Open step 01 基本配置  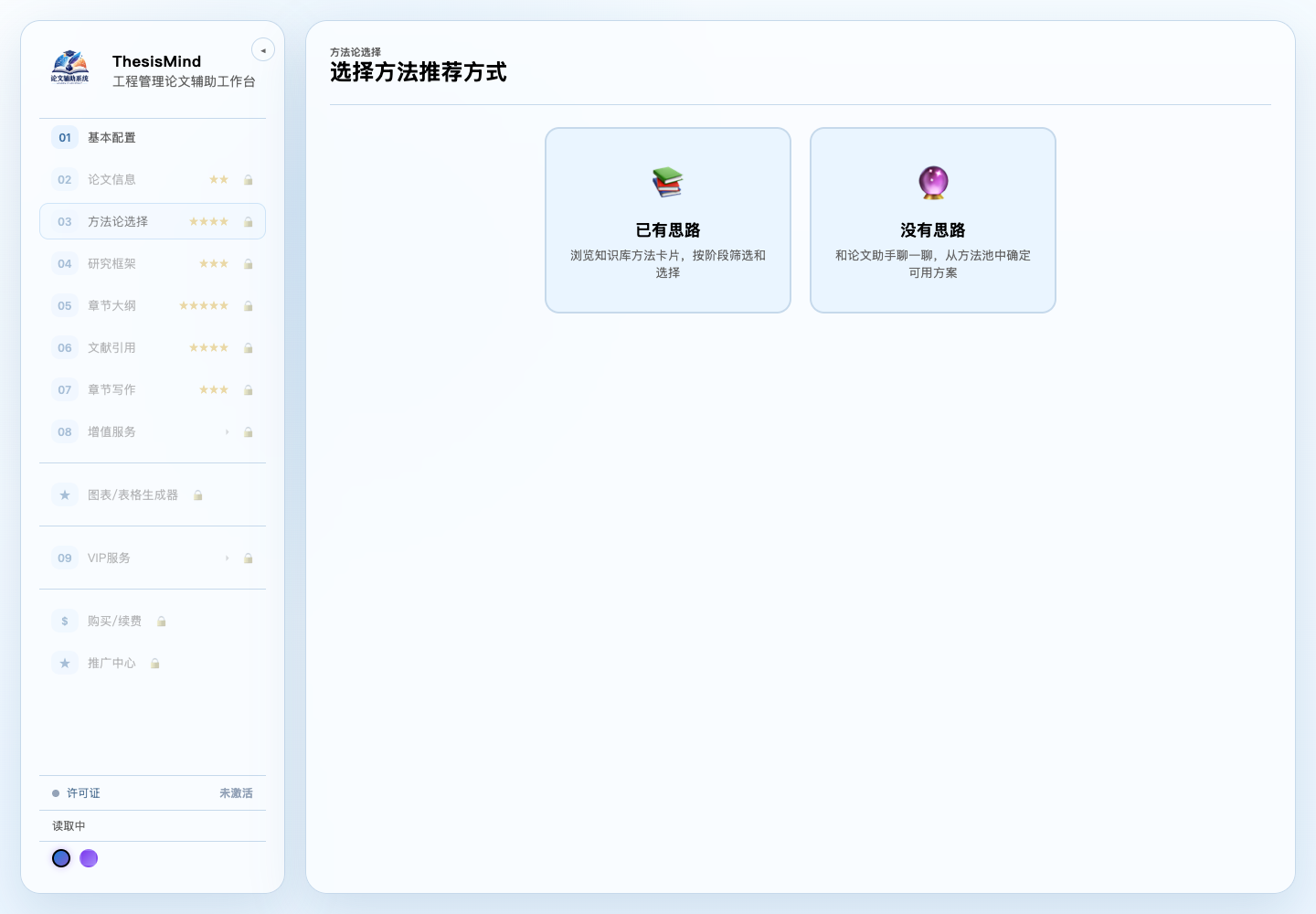[x=153, y=137]
